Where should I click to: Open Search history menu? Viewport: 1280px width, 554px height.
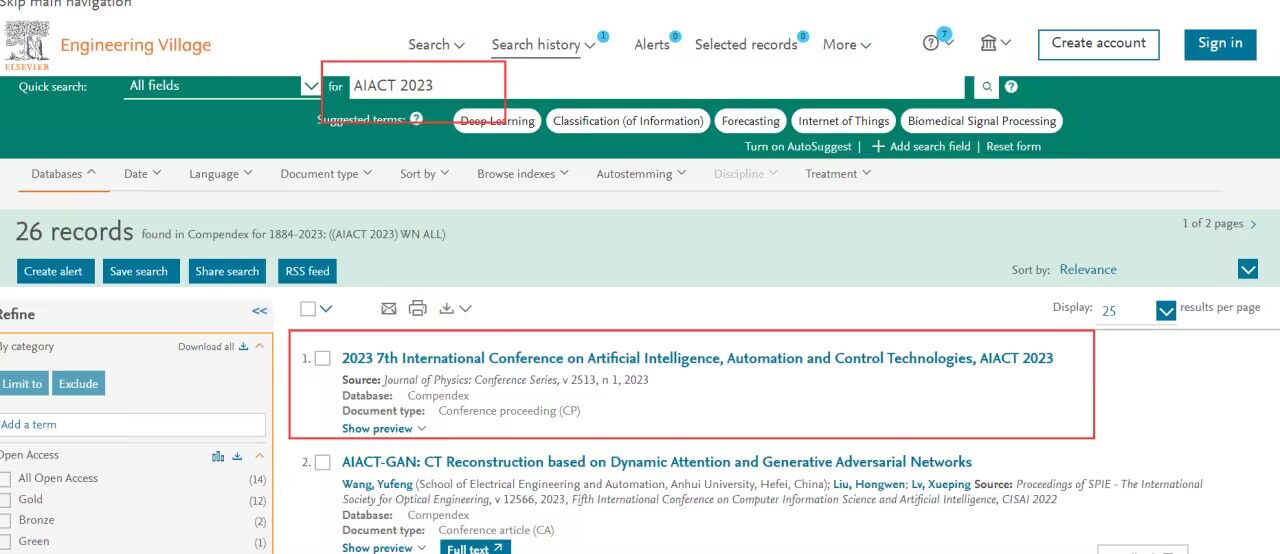(x=543, y=45)
